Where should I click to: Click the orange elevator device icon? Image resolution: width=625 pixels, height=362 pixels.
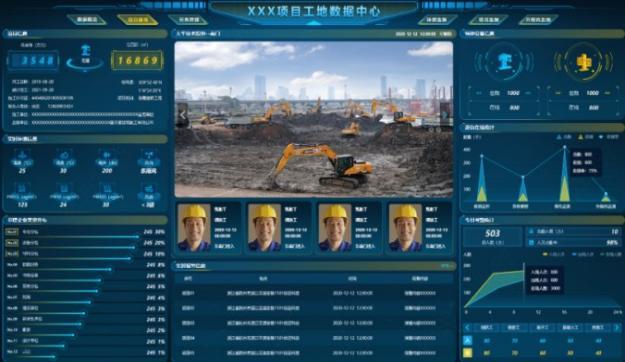[x=584, y=63]
